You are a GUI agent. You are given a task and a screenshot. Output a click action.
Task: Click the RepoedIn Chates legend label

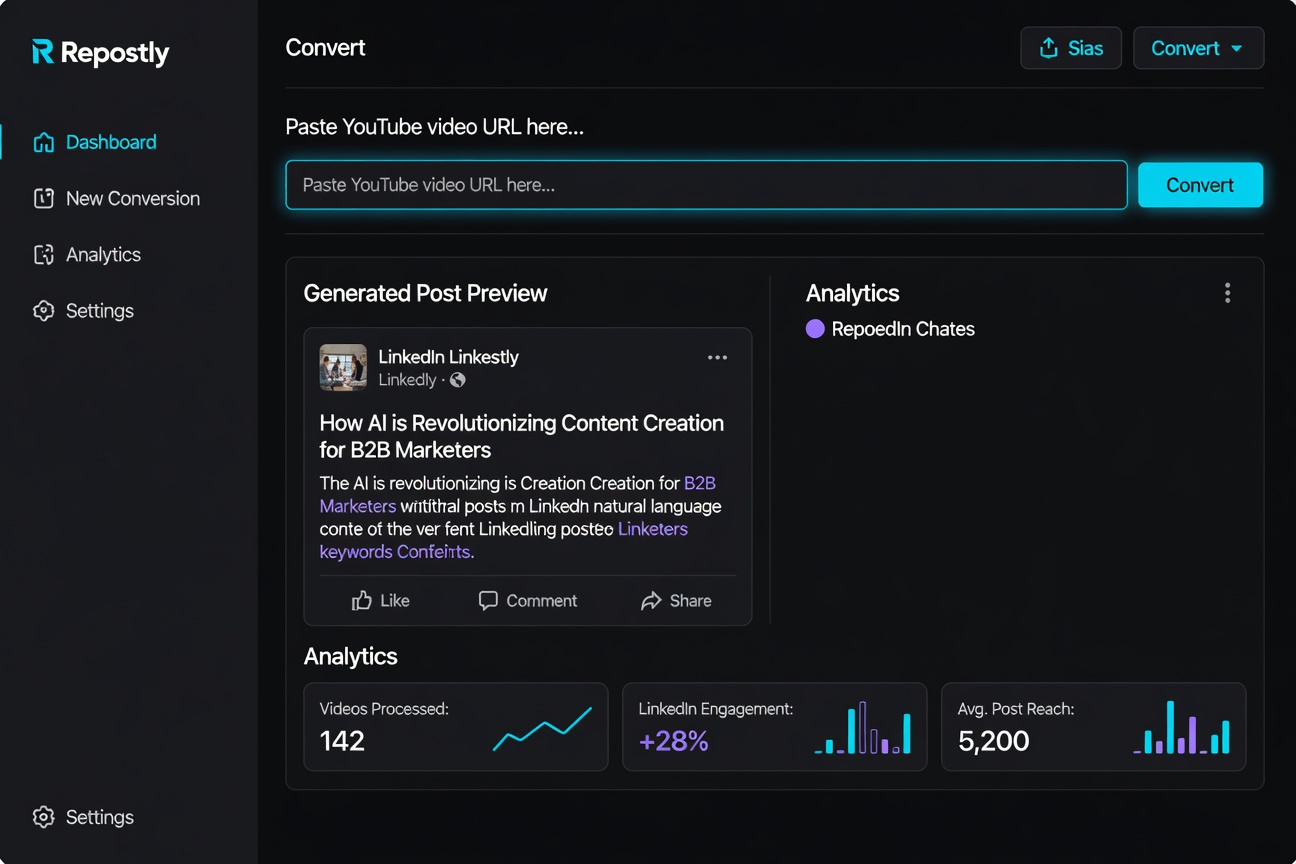click(903, 329)
